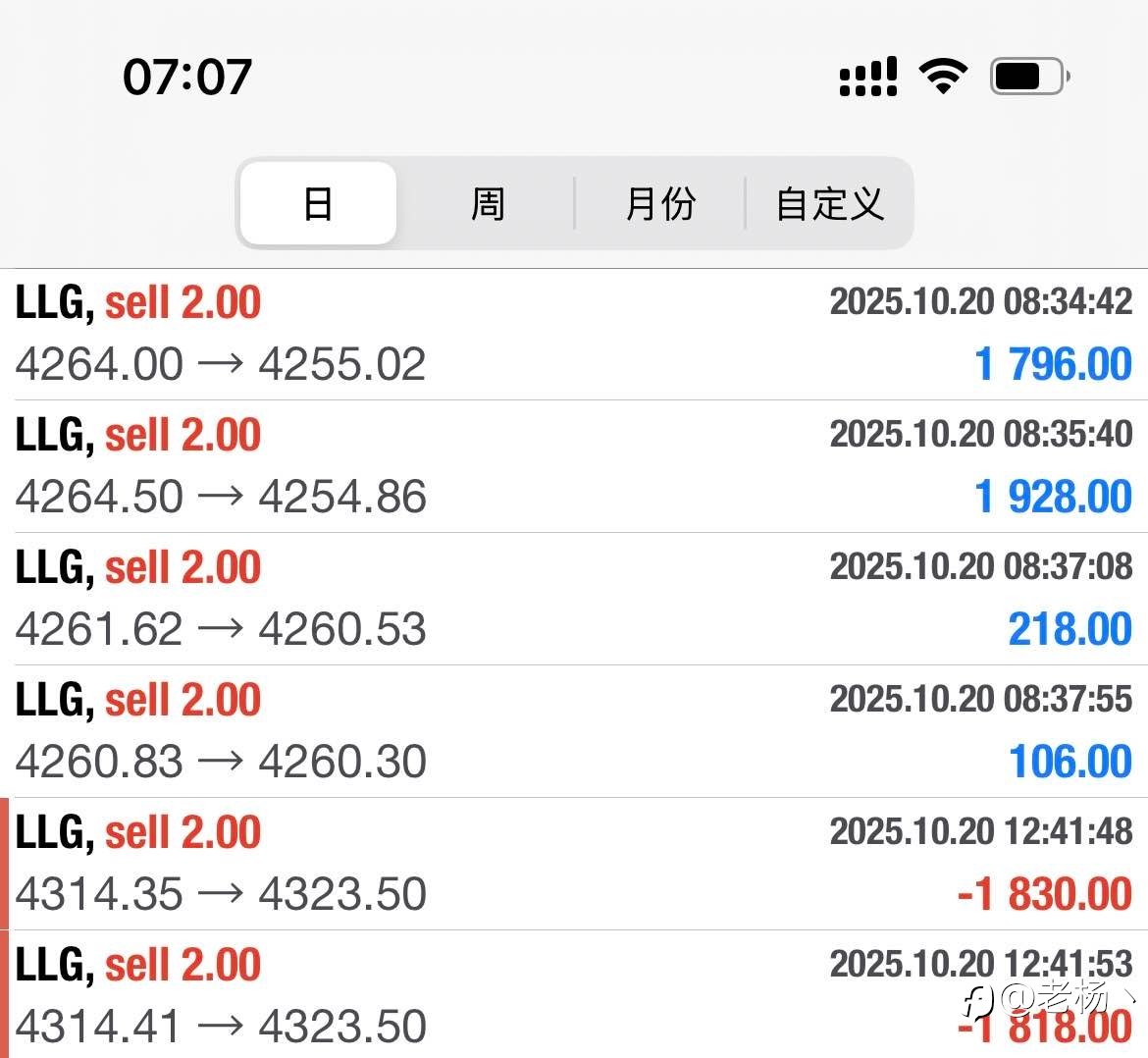Select price text 4314.41 → 4323.50

coord(221,1027)
